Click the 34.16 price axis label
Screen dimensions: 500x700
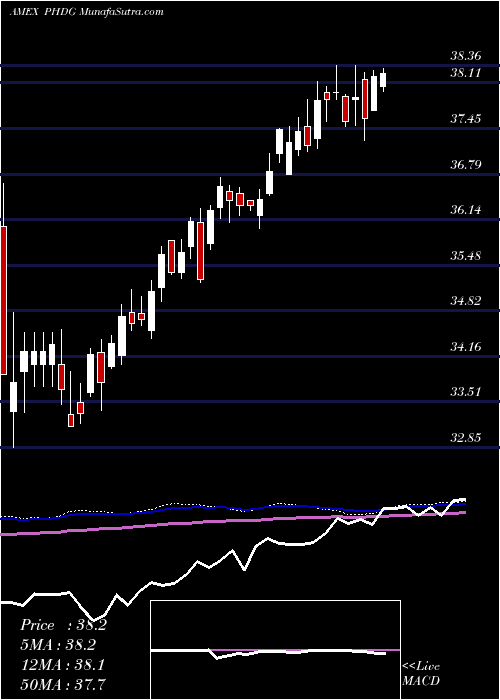(x=466, y=346)
